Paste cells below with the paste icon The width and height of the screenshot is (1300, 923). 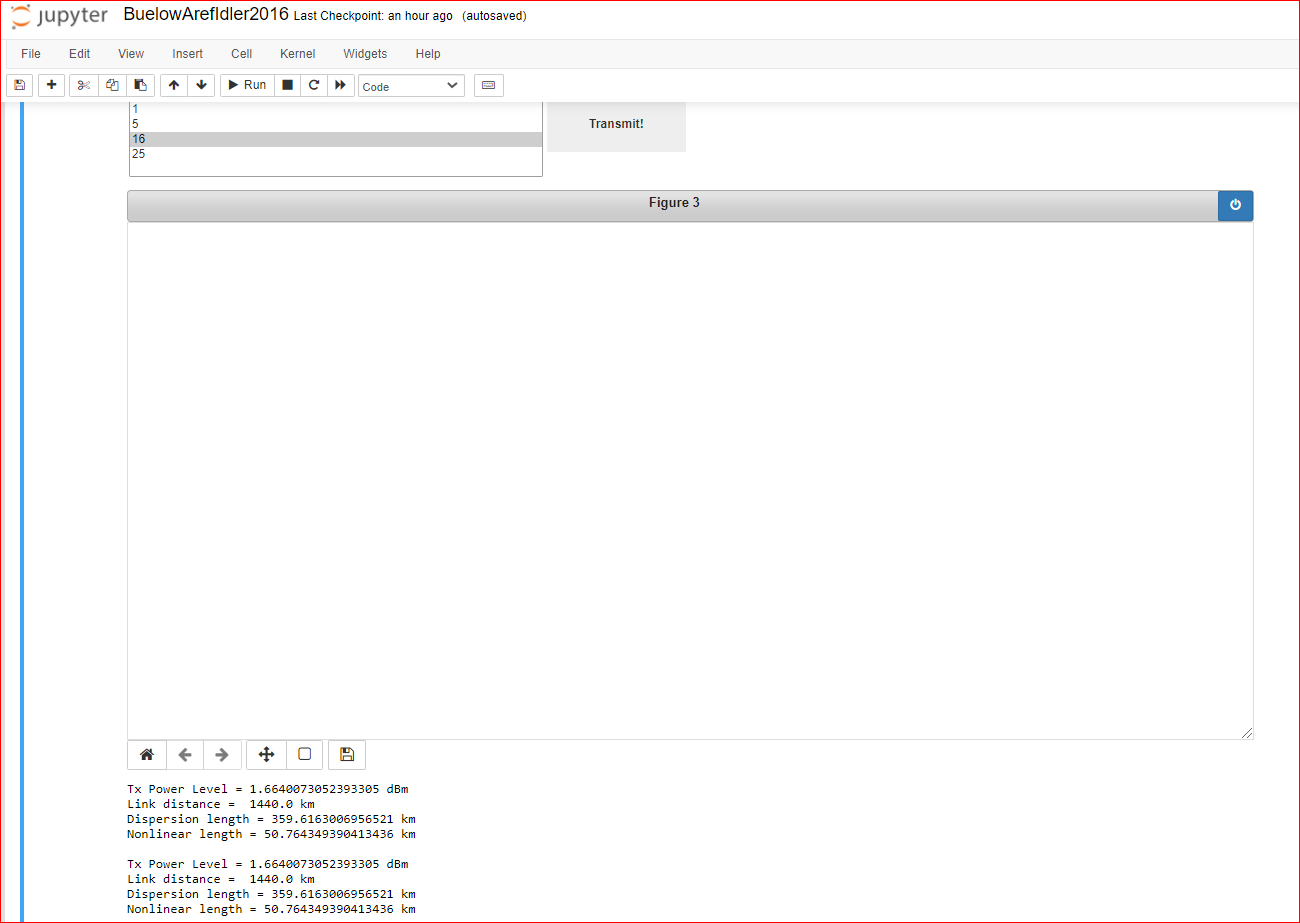tap(140, 85)
